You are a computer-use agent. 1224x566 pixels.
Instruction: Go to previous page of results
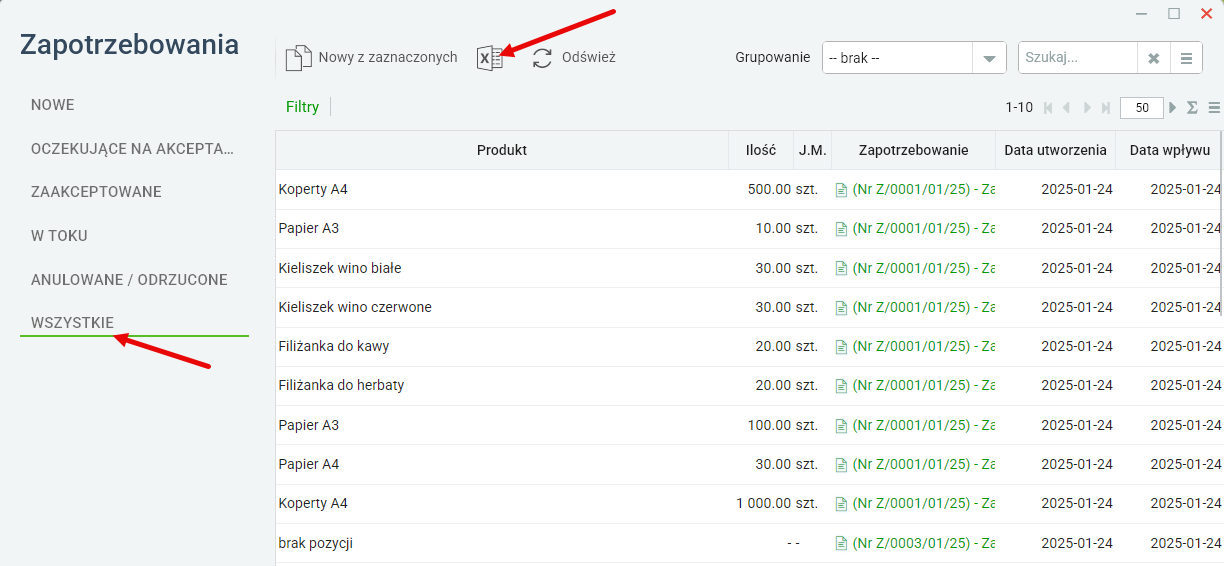click(1067, 107)
